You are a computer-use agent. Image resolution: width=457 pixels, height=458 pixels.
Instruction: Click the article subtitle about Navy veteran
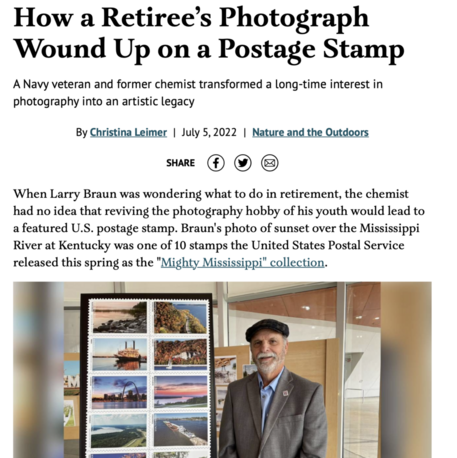(198, 93)
